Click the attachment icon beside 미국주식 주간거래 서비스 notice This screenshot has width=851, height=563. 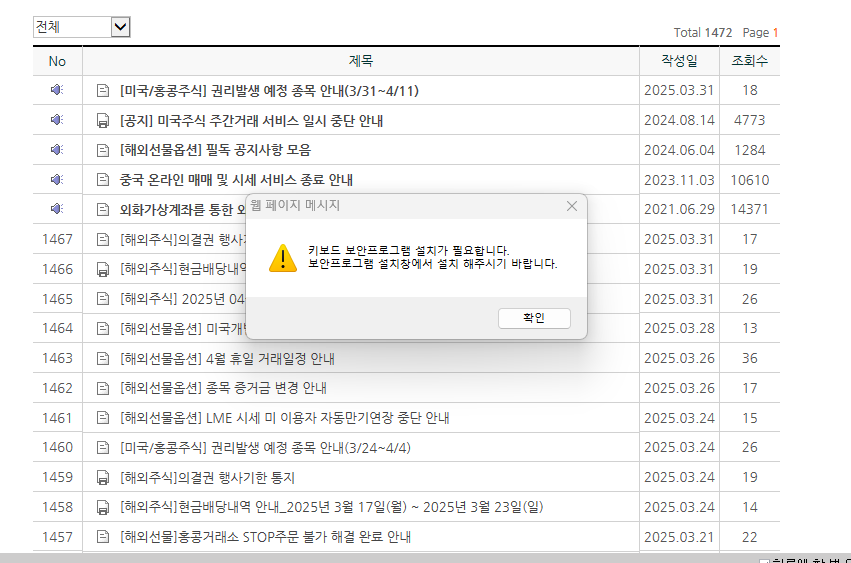102,121
